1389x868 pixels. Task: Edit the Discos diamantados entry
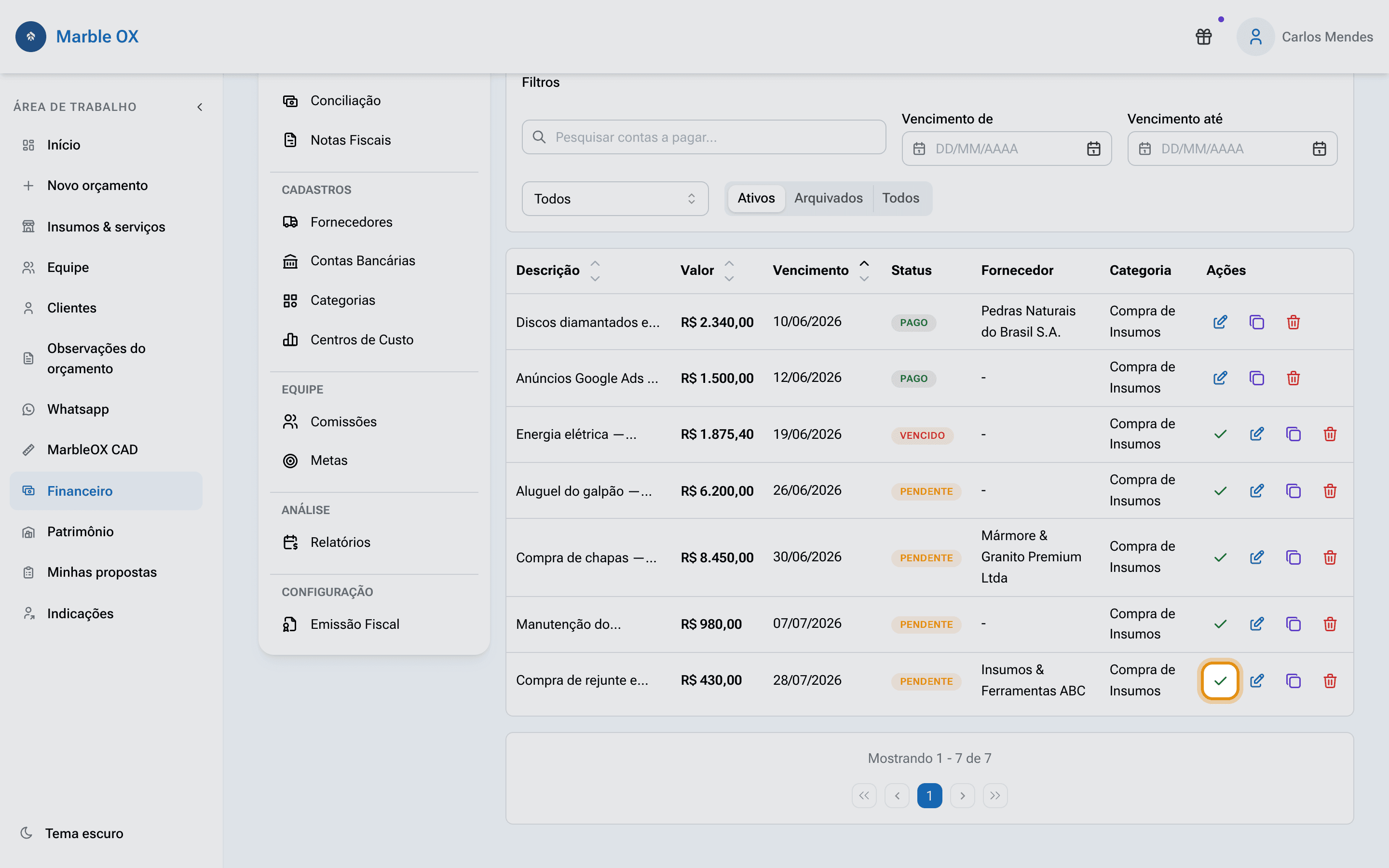tap(1220, 322)
